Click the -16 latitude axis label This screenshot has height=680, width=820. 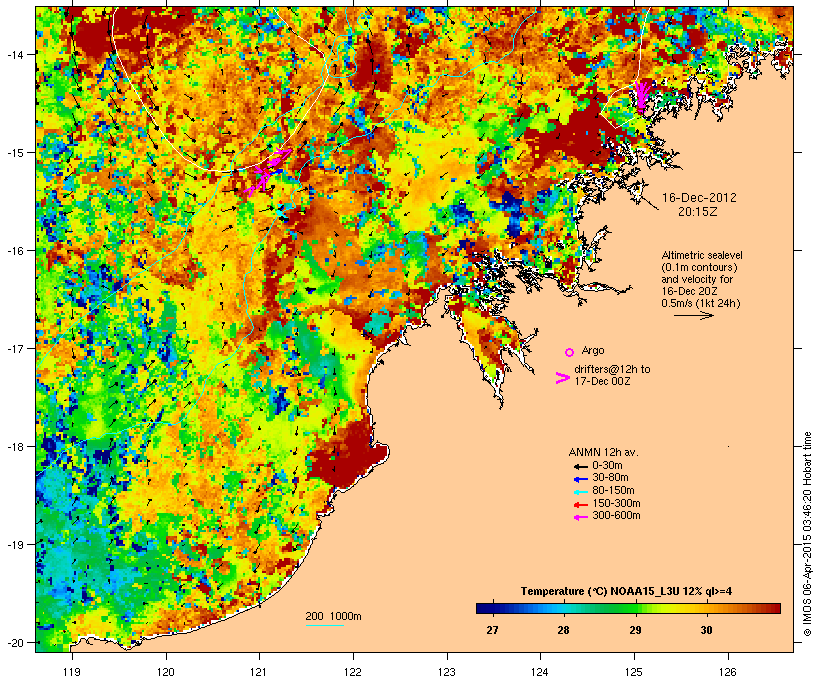click(x=14, y=251)
